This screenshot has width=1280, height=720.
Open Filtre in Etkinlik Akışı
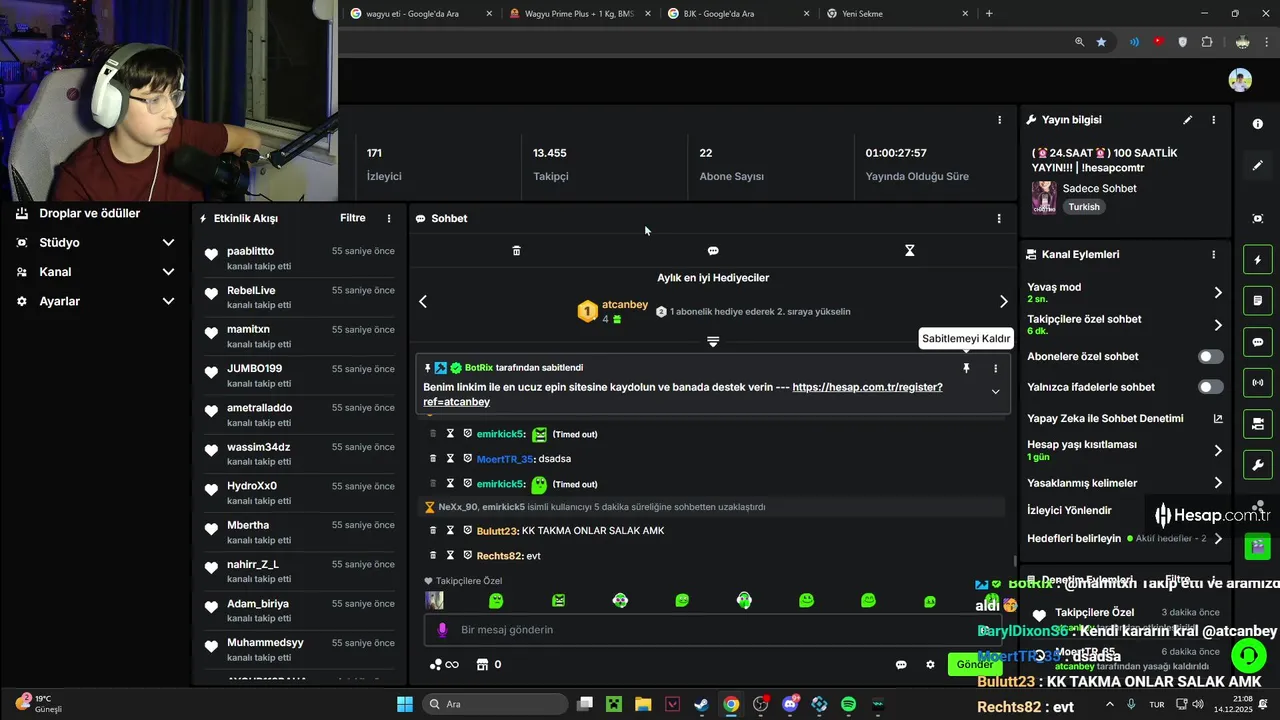point(352,218)
